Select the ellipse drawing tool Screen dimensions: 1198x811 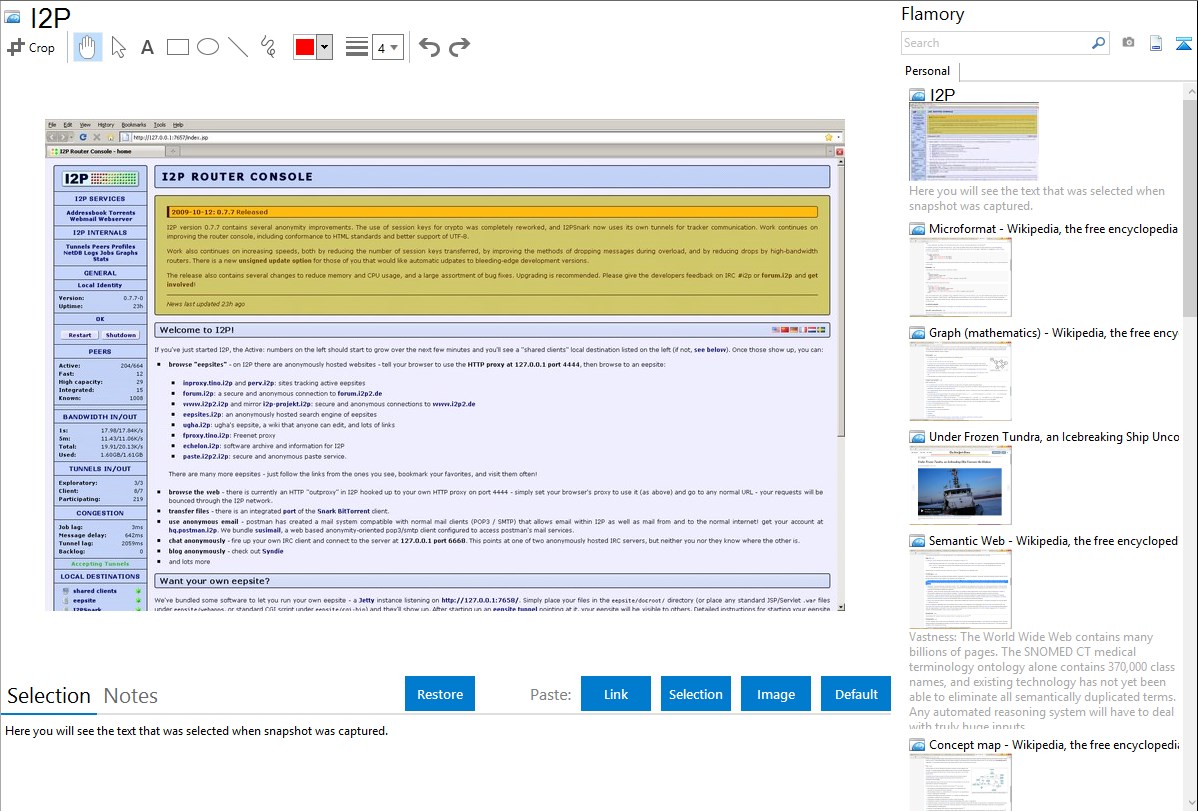[x=208, y=47]
